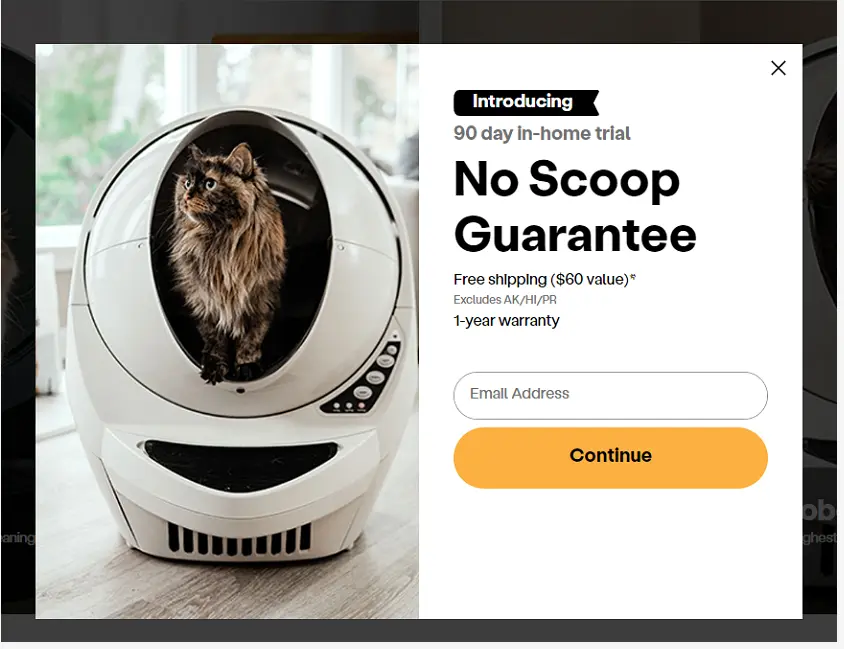Click the dark step mat on litter box

(x=240, y=464)
